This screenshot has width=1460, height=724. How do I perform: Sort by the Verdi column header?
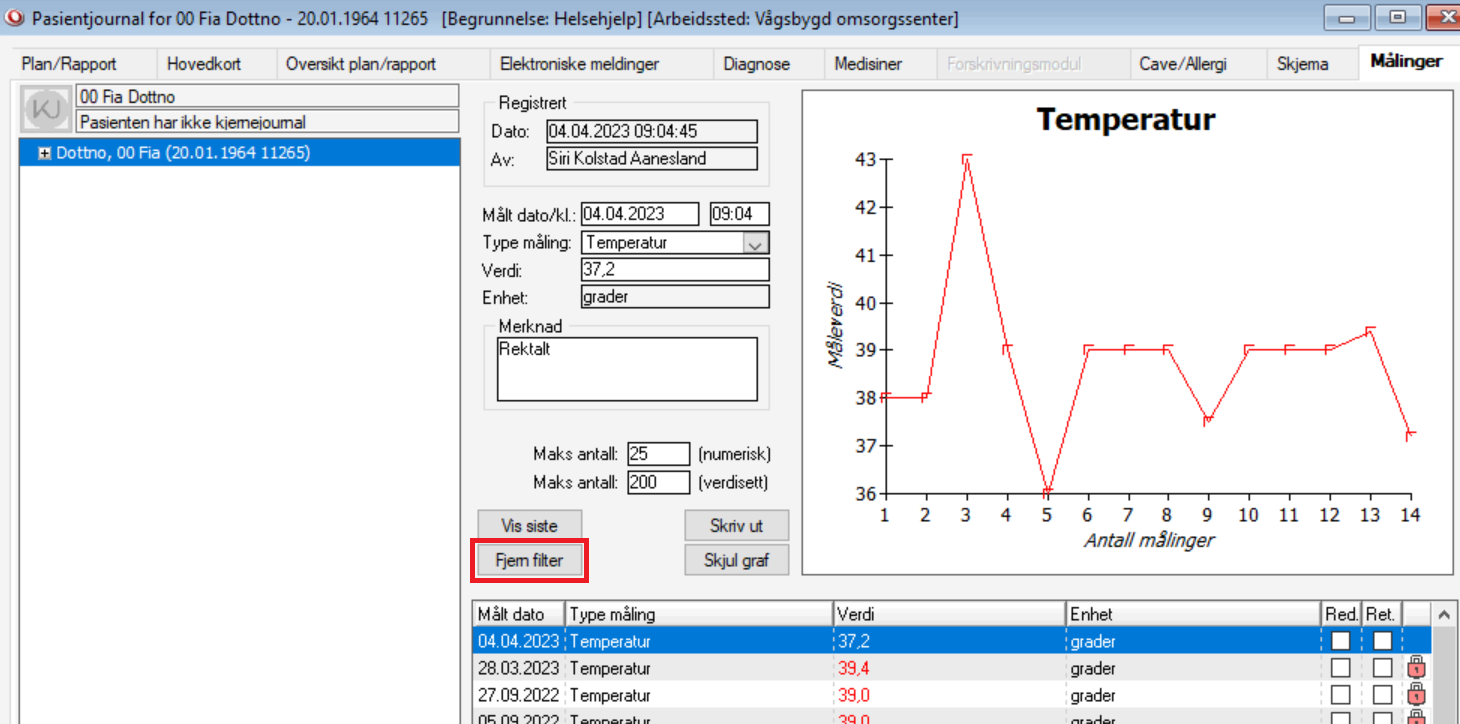click(949, 614)
